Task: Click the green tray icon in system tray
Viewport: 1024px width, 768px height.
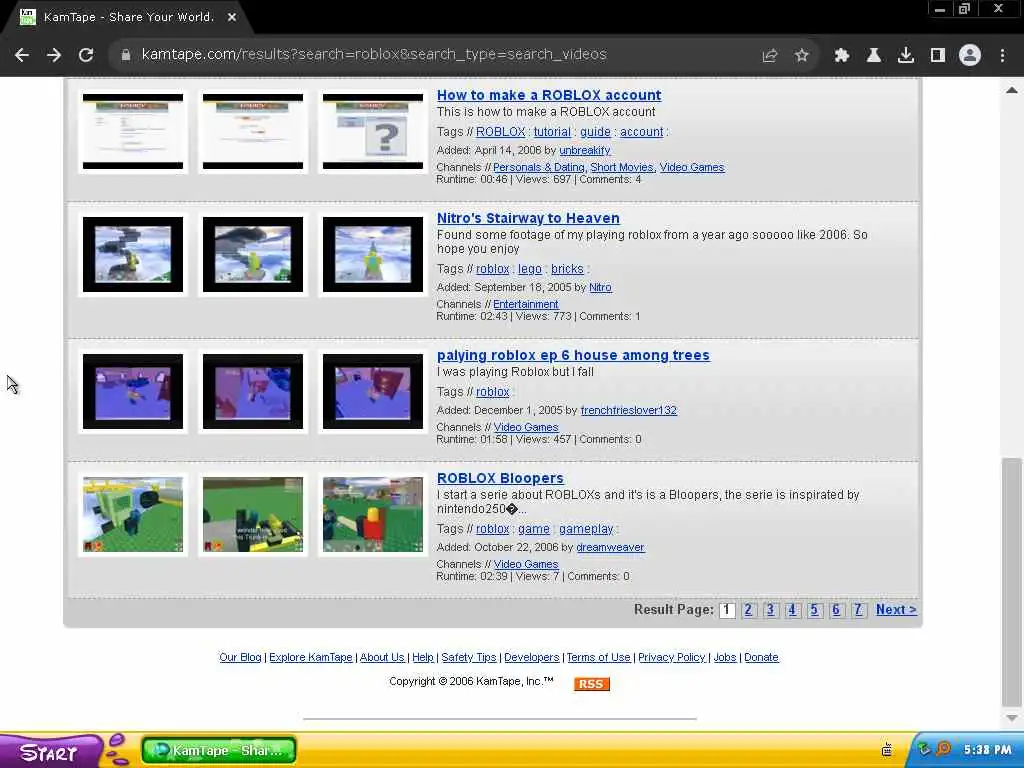Action: [924, 749]
